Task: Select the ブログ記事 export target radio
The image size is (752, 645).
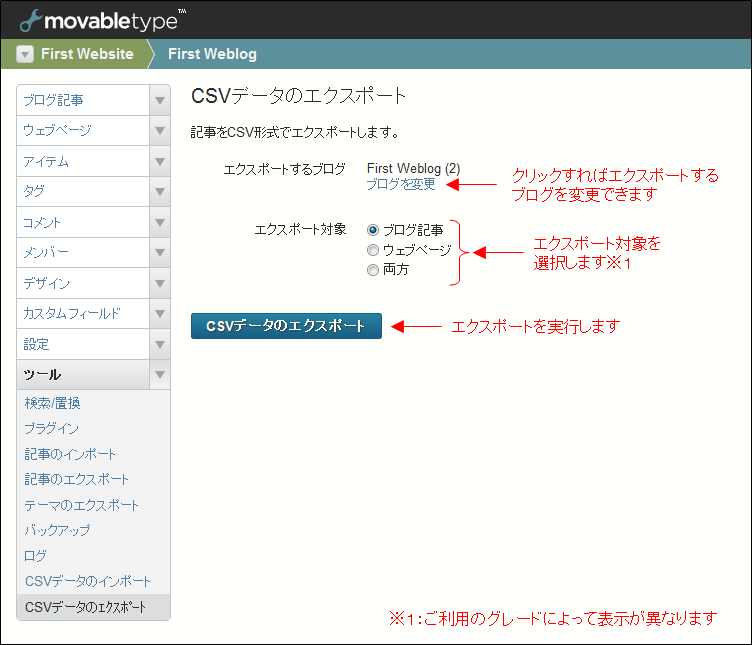Action: pos(373,230)
